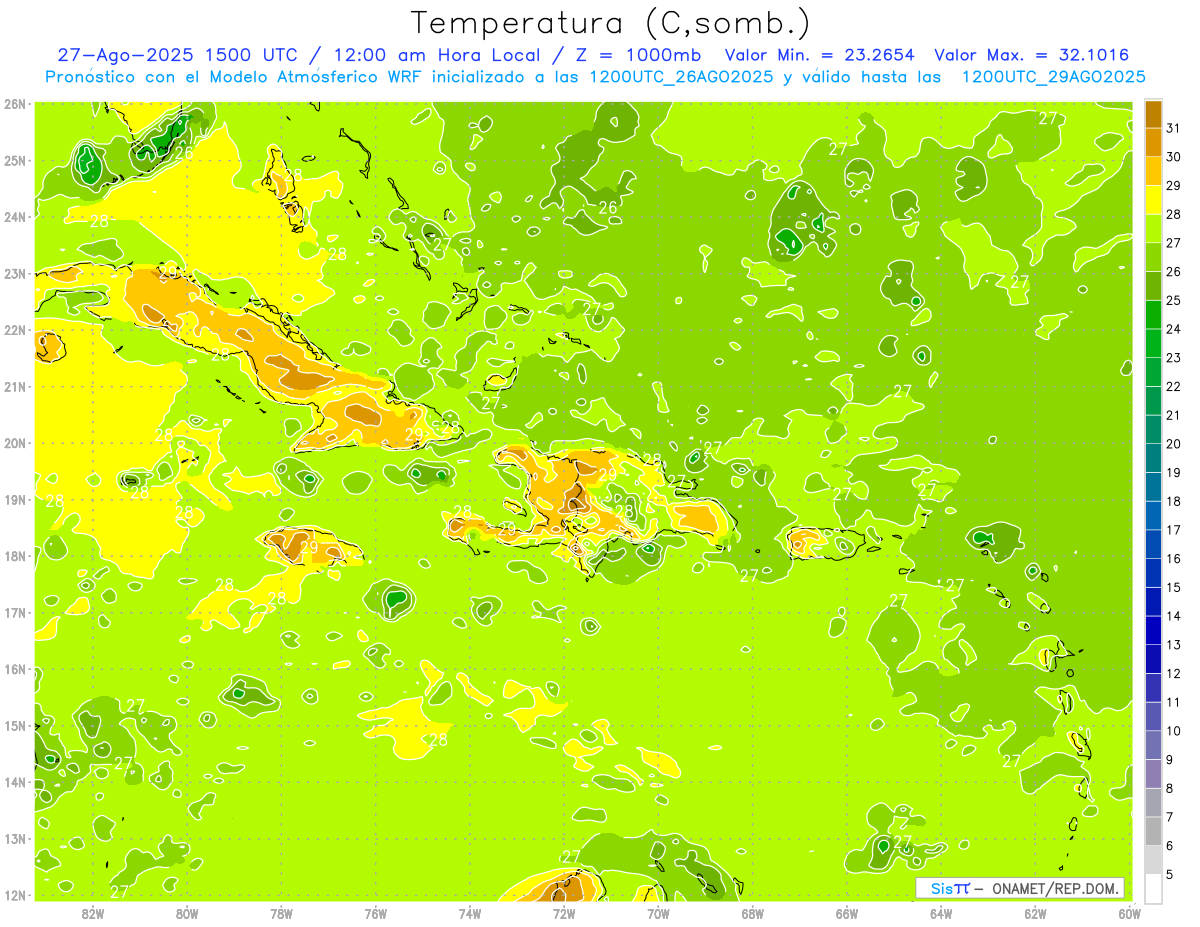Viewport: 1200px width, 927px height.
Task: Click the color bar value label 26
Action: (x=1174, y=271)
